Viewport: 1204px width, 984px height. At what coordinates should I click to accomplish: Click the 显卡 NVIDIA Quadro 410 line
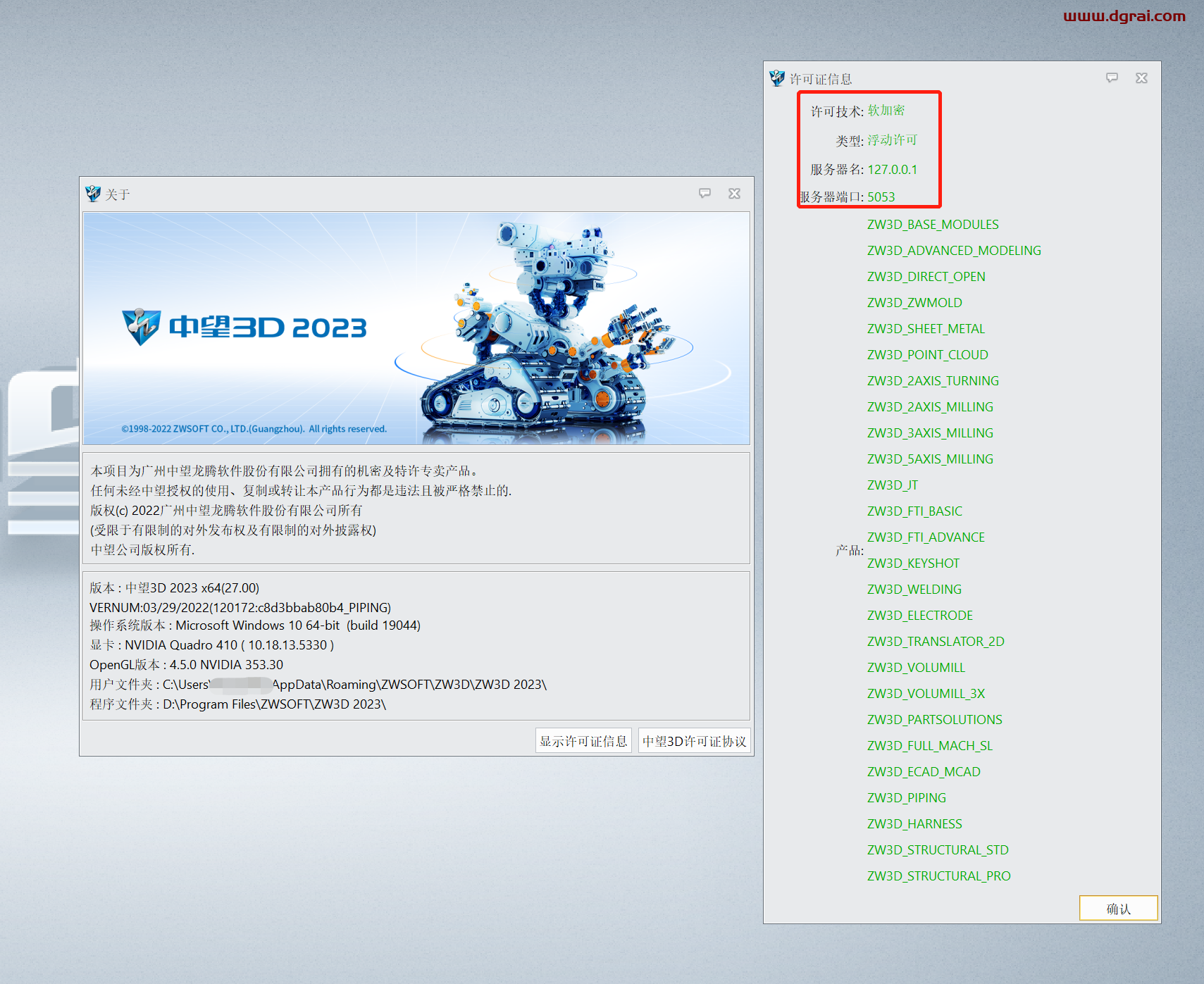tap(211, 645)
